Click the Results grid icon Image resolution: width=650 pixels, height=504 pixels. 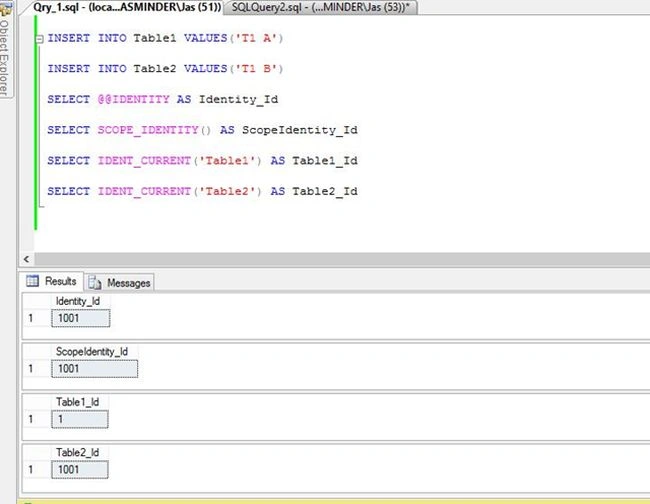[x=32, y=281]
